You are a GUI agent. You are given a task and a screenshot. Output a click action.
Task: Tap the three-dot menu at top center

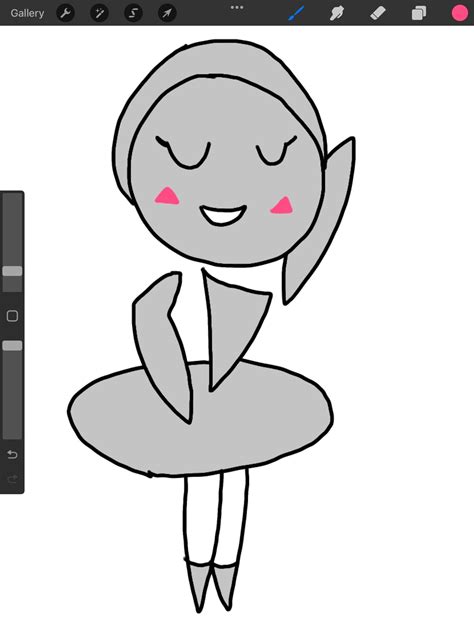pyautogui.click(x=237, y=7)
